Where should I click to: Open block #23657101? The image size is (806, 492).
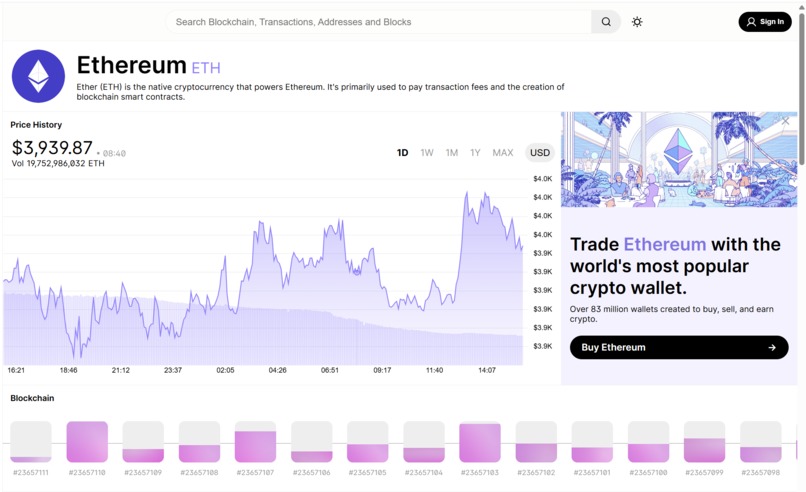coord(592,442)
